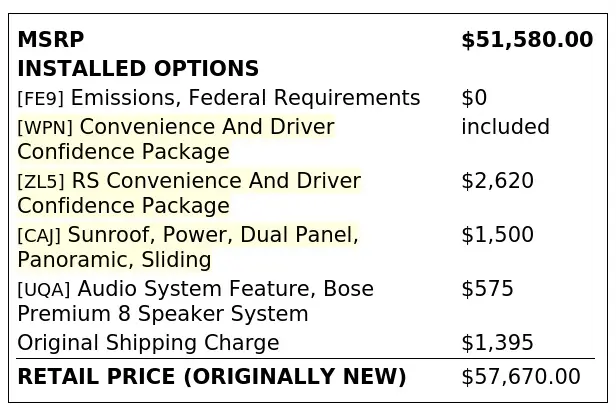This screenshot has width=616, height=412.
Task: Click Audio System Feature, Bose line
Action: [x=196, y=301]
